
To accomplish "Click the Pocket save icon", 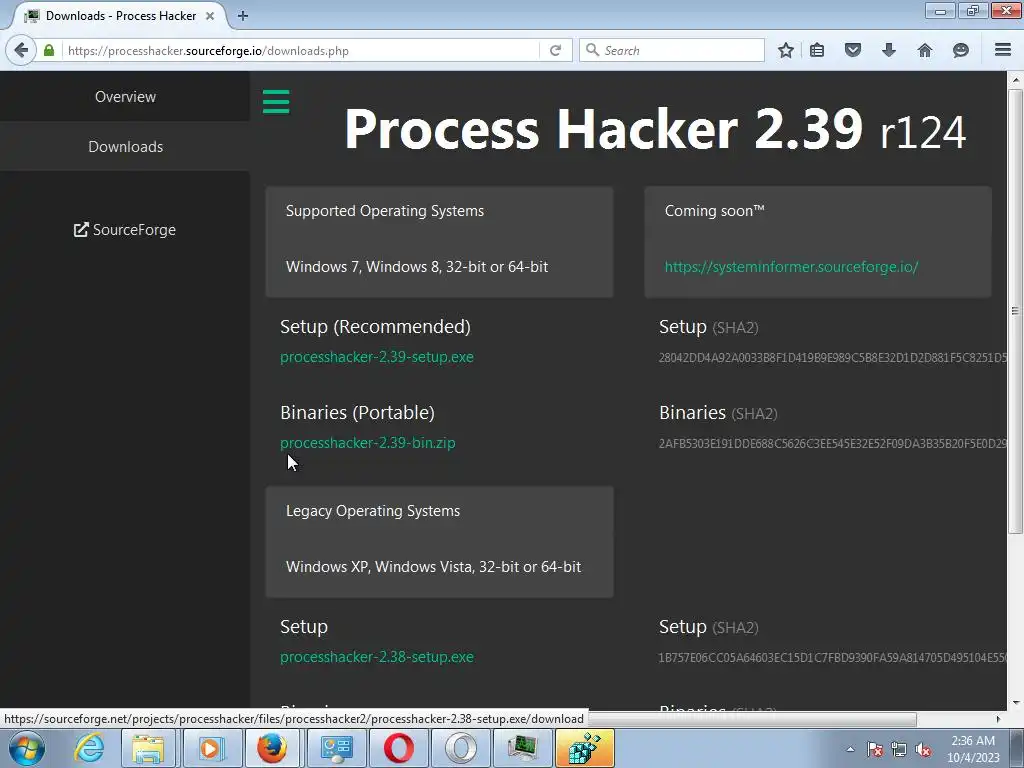I will (852, 50).
